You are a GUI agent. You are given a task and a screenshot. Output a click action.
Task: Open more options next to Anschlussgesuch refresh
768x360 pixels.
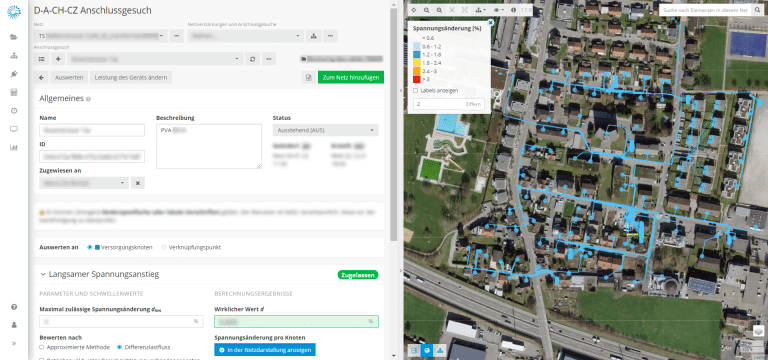point(268,59)
